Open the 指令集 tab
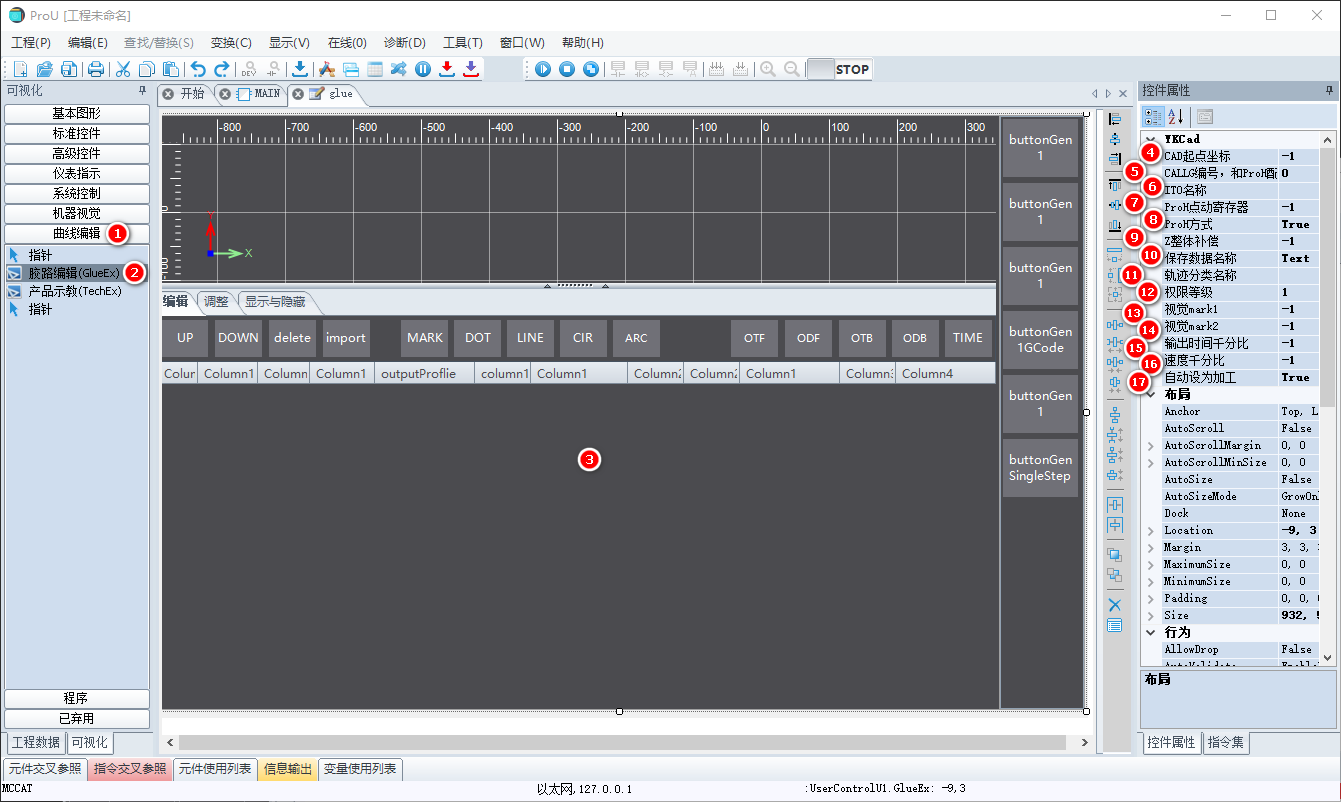The image size is (1341, 802). click(x=1226, y=742)
